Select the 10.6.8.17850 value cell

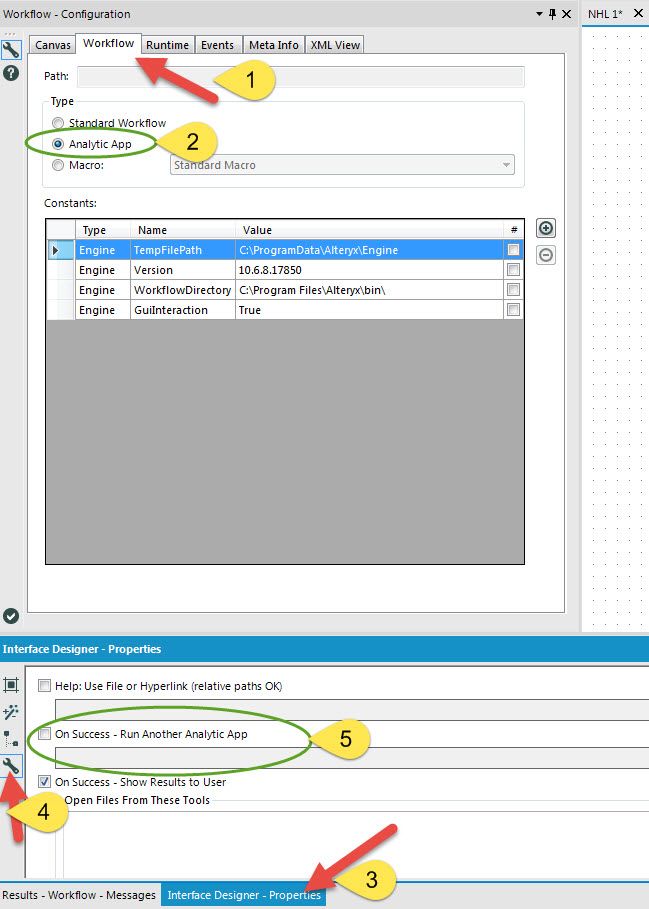coord(369,270)
